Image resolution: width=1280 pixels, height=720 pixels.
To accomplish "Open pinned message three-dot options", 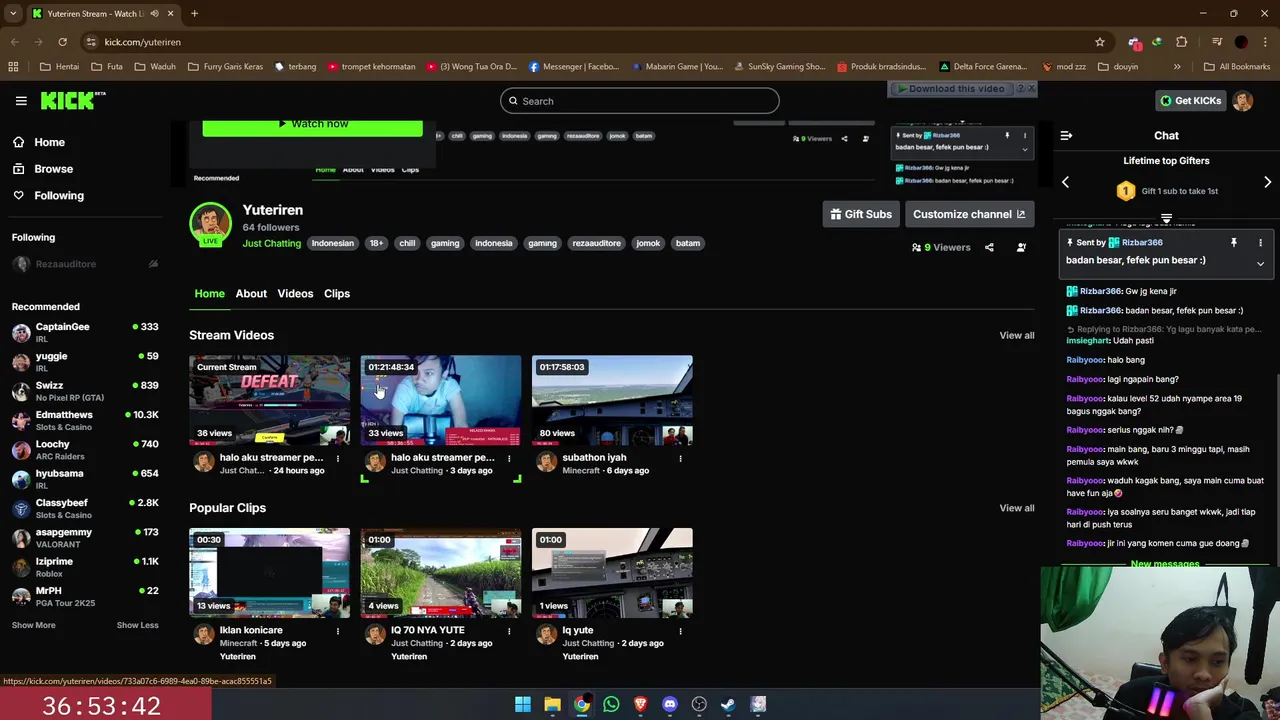I will point(1260,243).
